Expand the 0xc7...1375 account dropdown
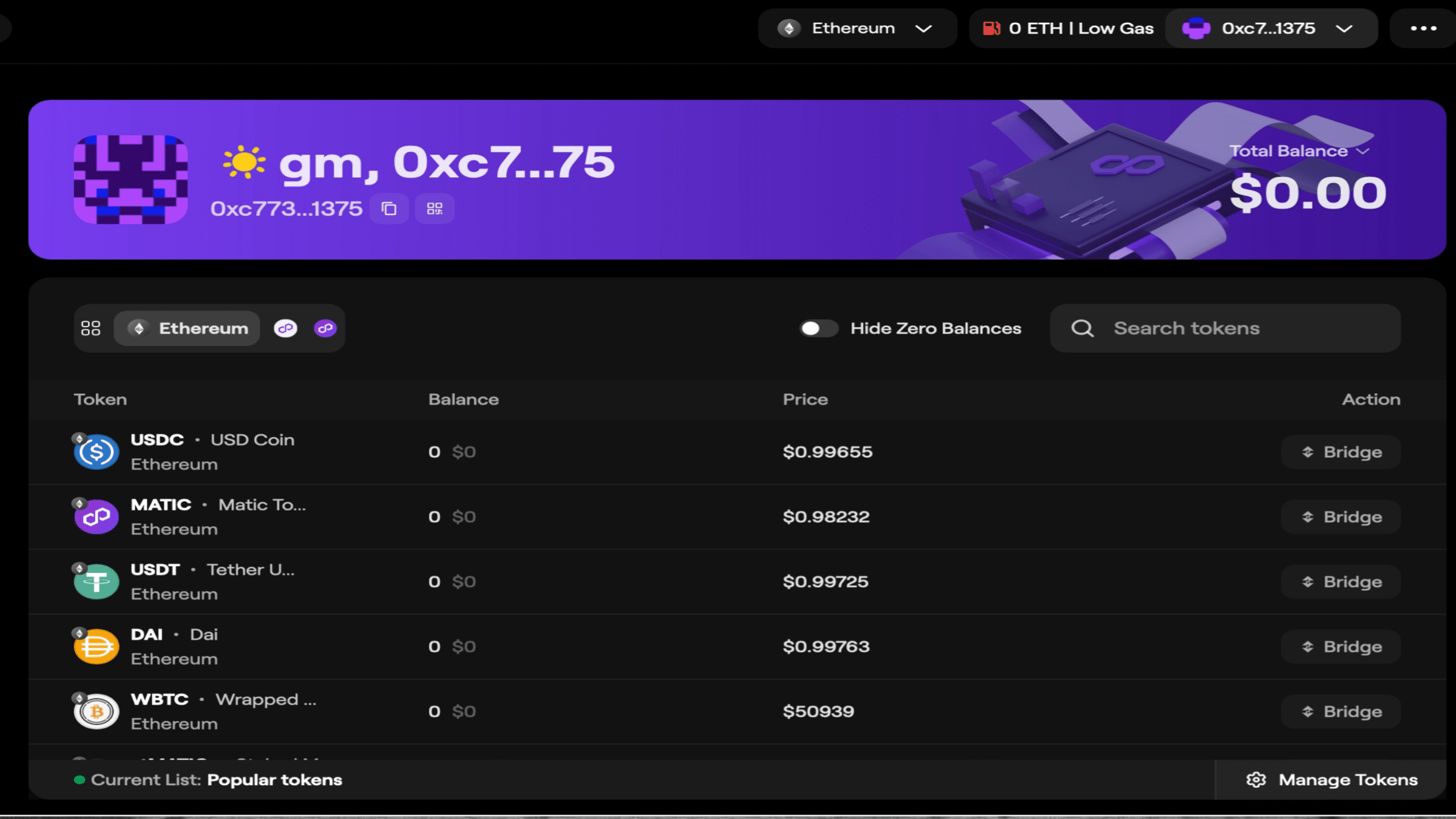 pyautogui.click(x=1271, y=28)
